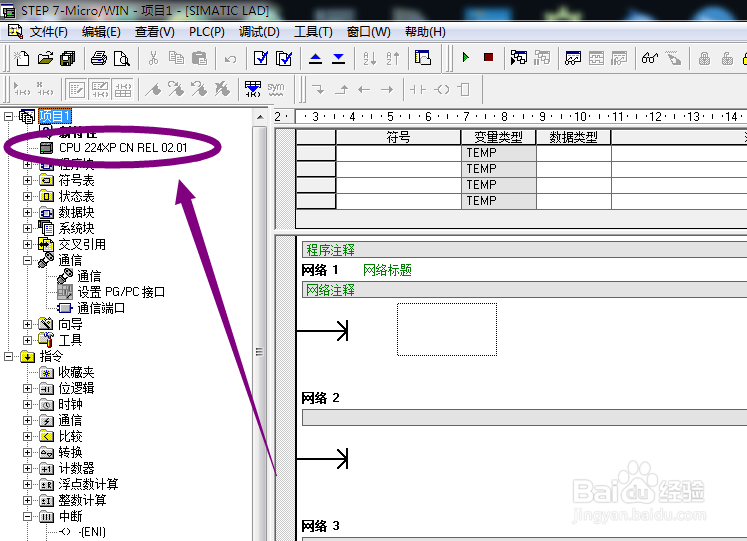Click the sym symbol table icon
This screenshot has height=541, width=747.
[276, 89]
